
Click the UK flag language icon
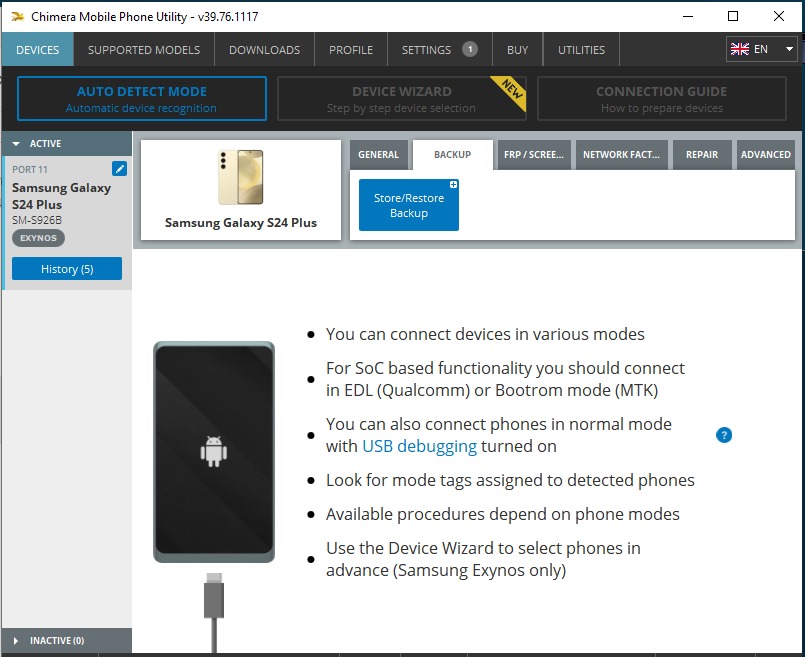tap(740, 49)
